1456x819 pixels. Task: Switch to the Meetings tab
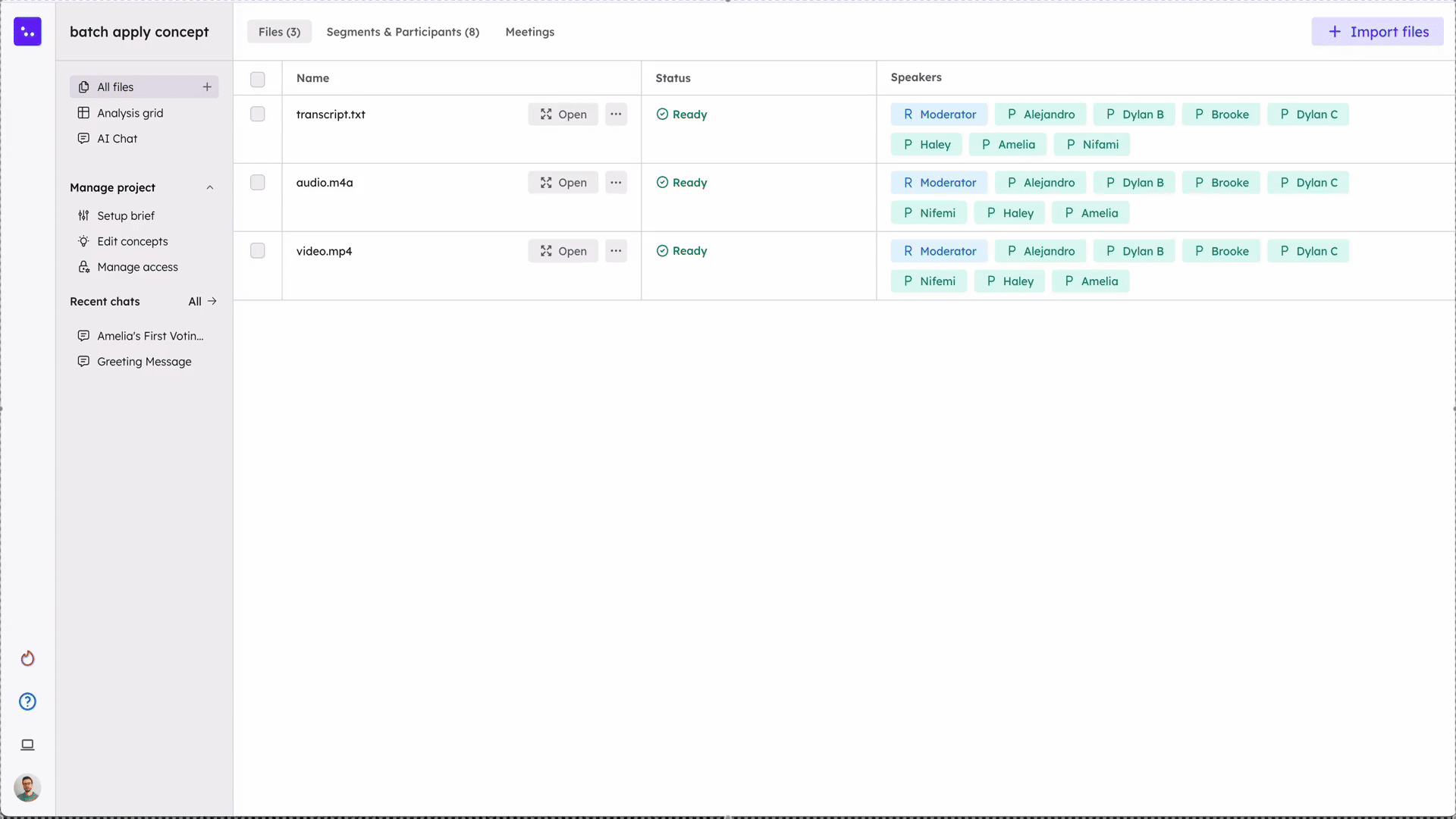click(529, 32)
